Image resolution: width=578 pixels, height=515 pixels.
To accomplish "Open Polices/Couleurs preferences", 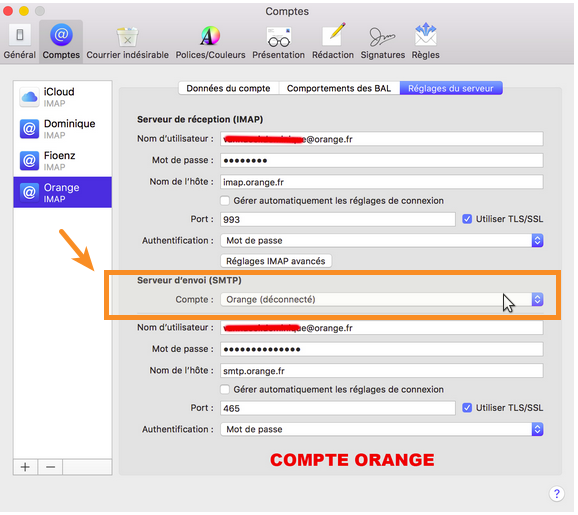I will [210, 43].
